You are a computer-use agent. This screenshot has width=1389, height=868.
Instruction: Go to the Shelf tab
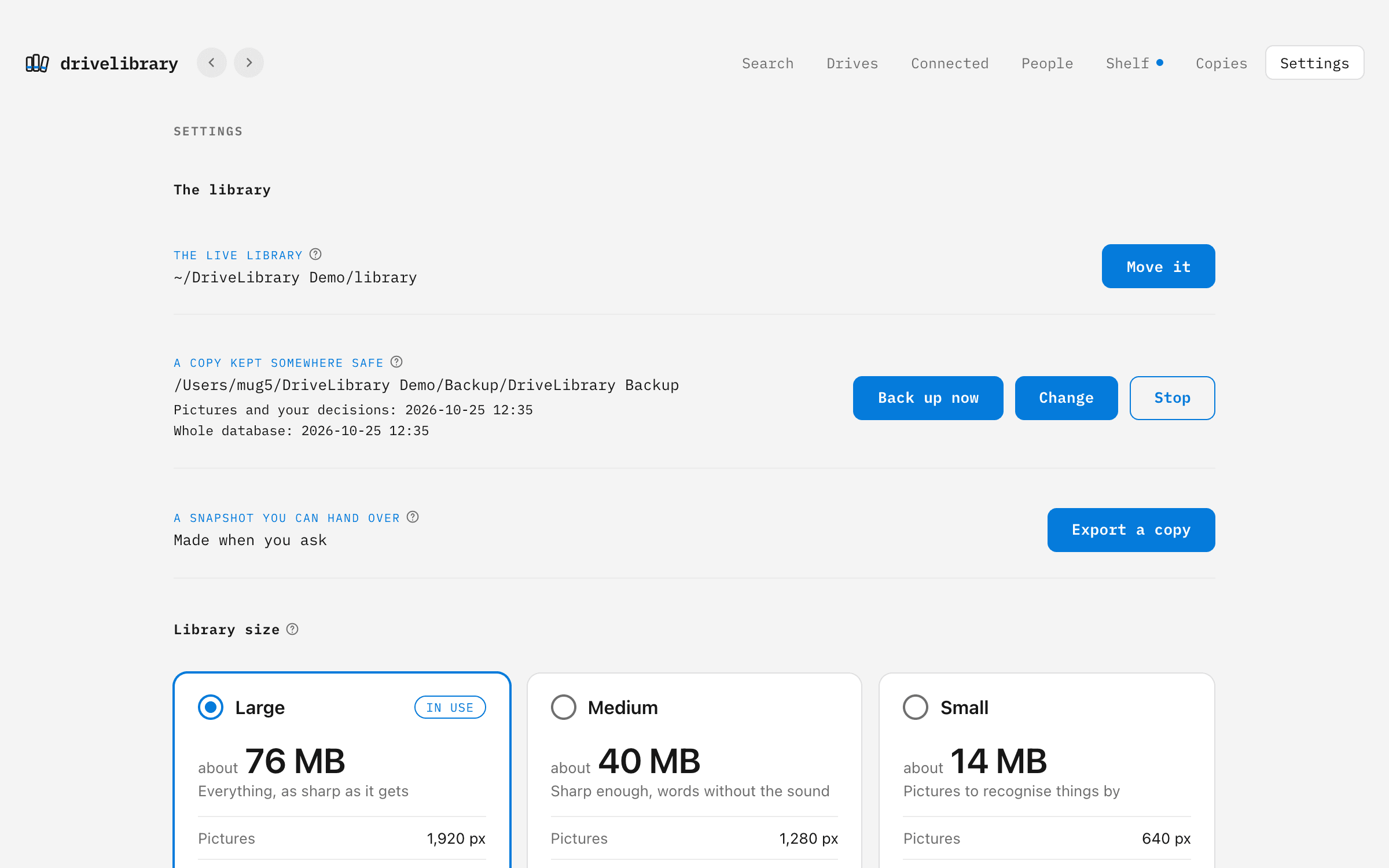[1134, 63]
